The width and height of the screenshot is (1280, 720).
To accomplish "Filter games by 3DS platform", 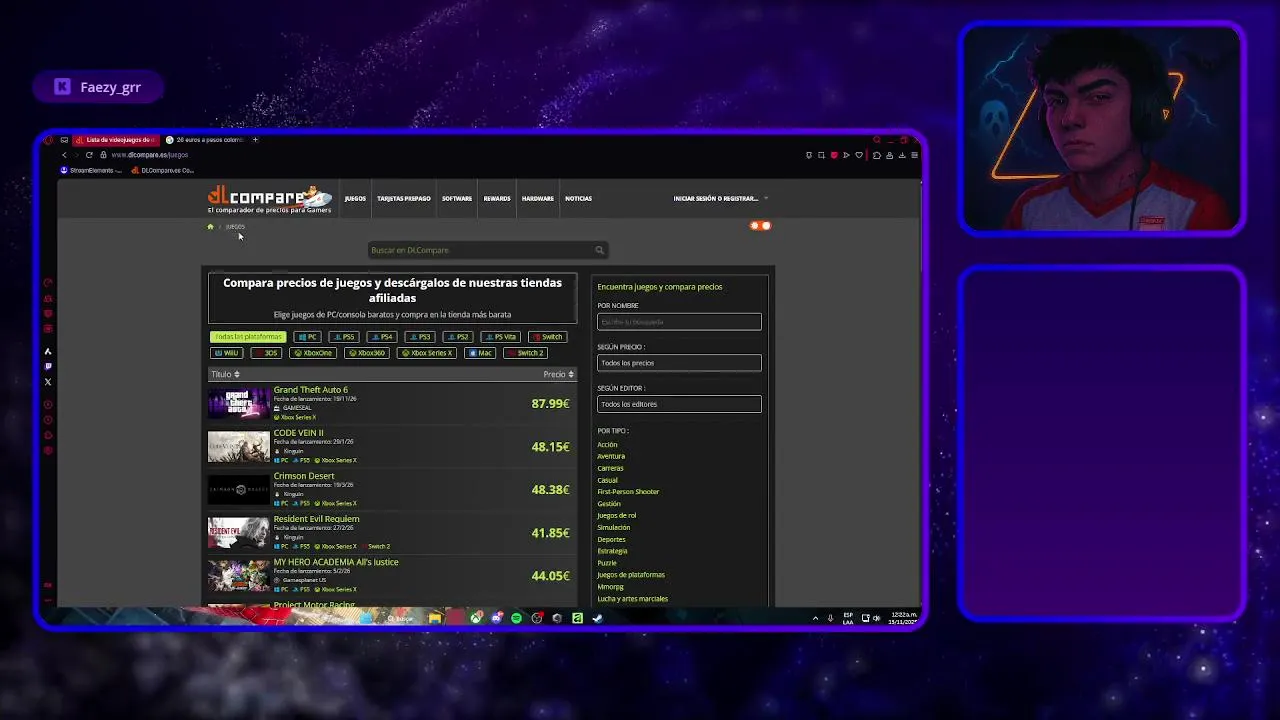I will (x=266, y=353).
